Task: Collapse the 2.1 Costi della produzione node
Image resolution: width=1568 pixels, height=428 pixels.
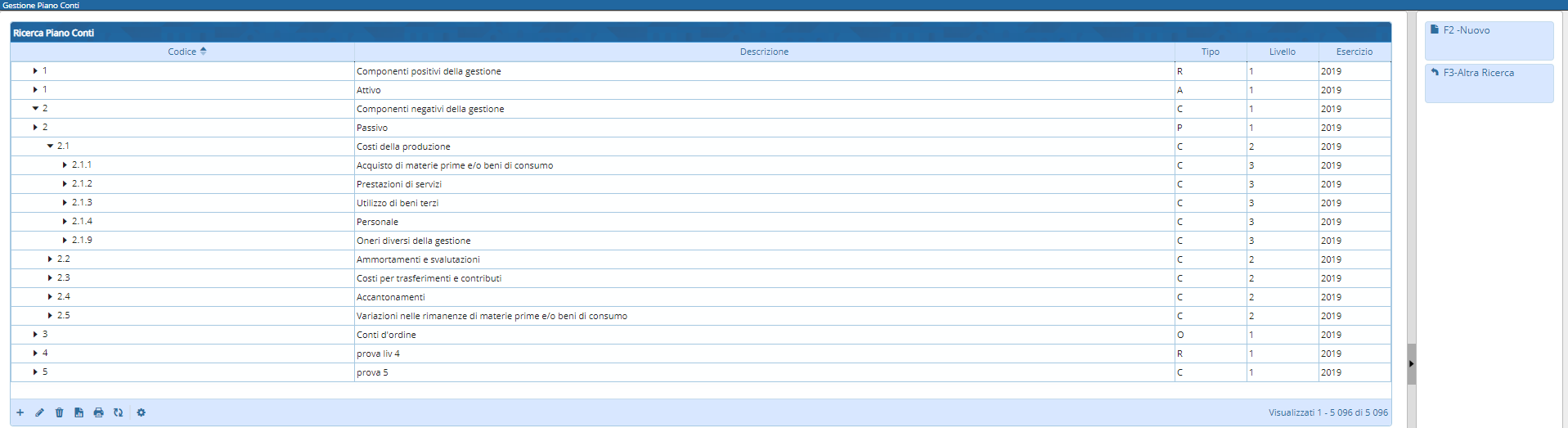Action: click(x=50, y=146)
